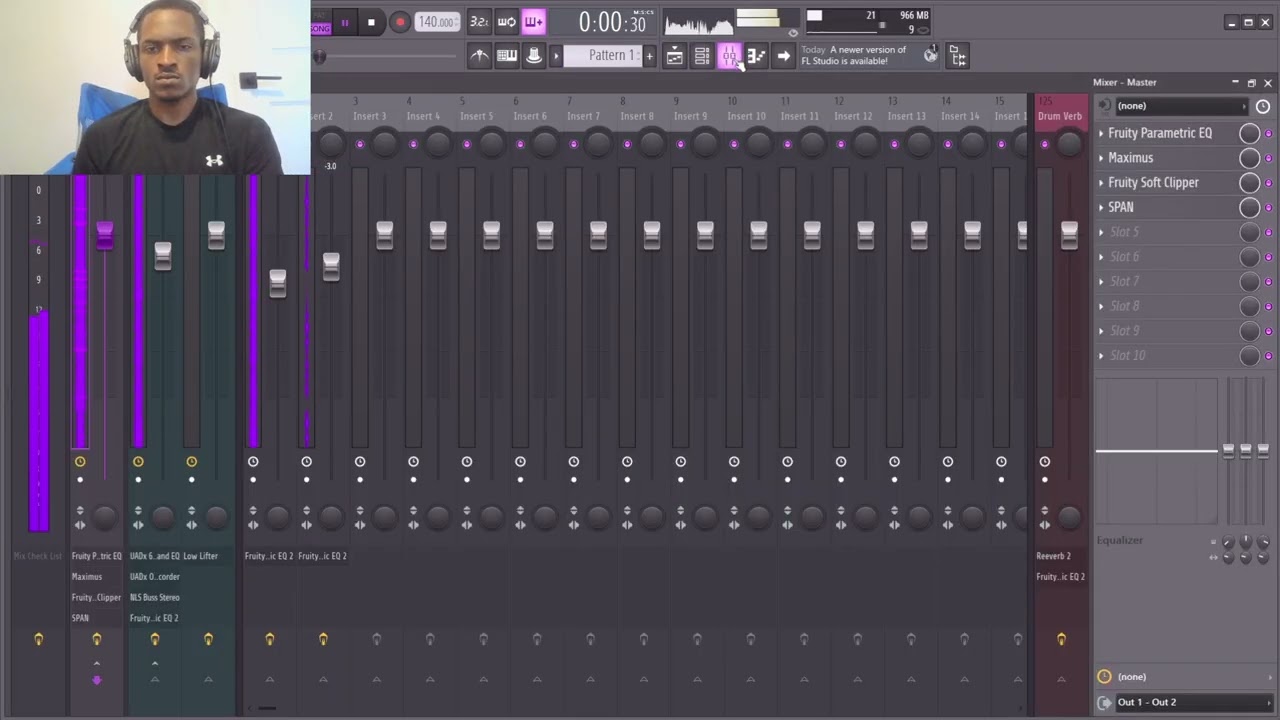Click the yellow clock icon beside bottom (none)
1280x720 pixels.
coord(1104,677)
